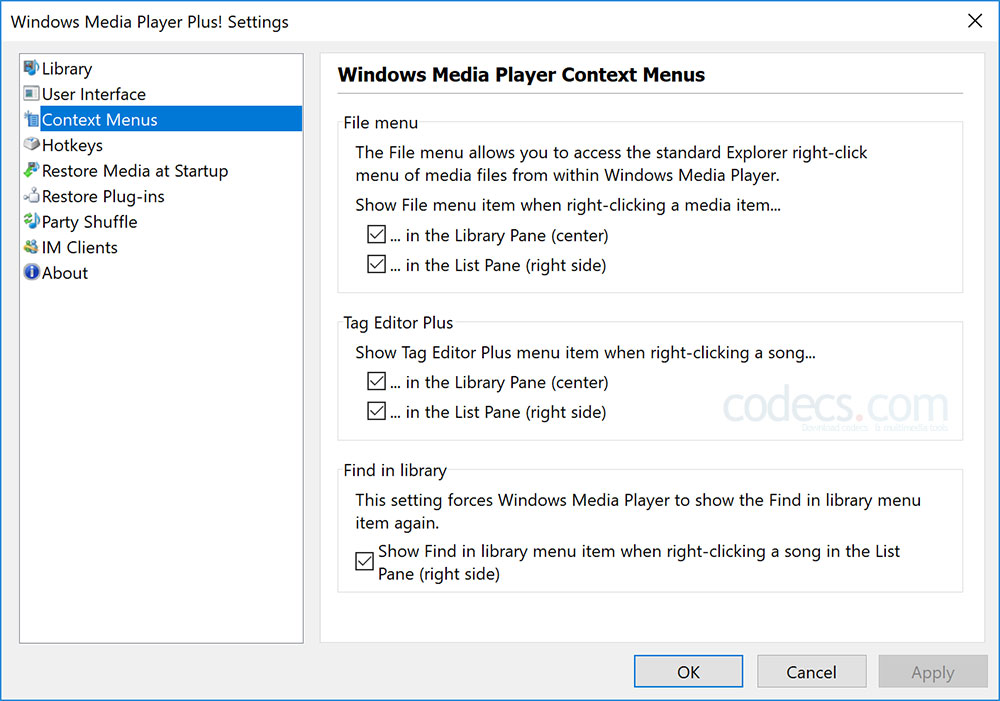This screenshot has height=701, width=1000.
Task: Uncheck File menu in the Library Pane
Action: pos(376,236)
